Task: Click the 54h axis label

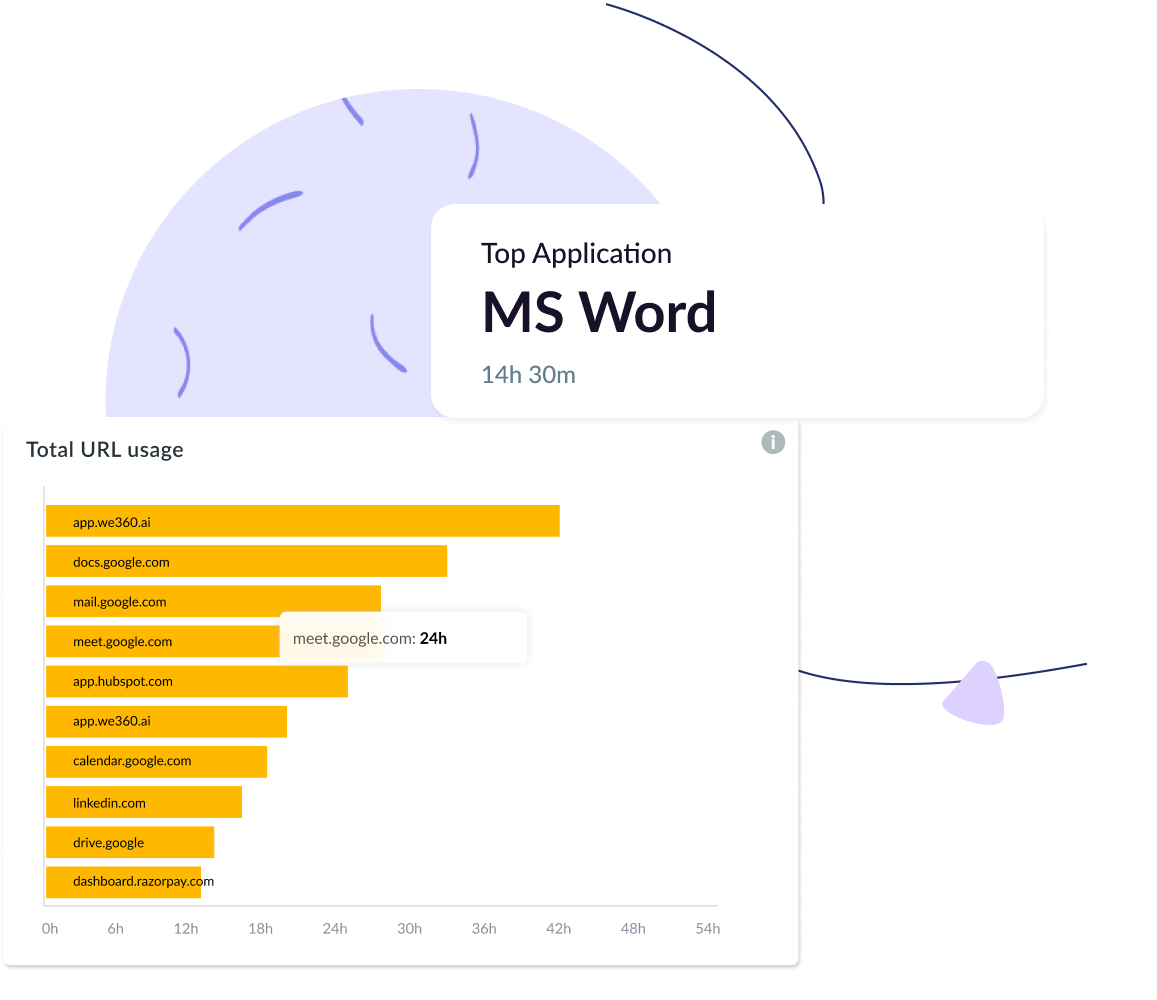Action: point(708,928)
